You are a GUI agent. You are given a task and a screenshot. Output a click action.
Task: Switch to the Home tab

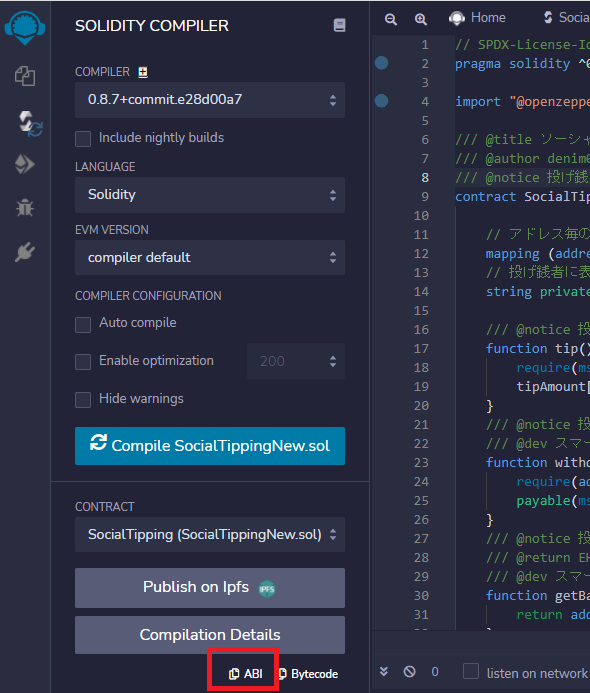477,18
